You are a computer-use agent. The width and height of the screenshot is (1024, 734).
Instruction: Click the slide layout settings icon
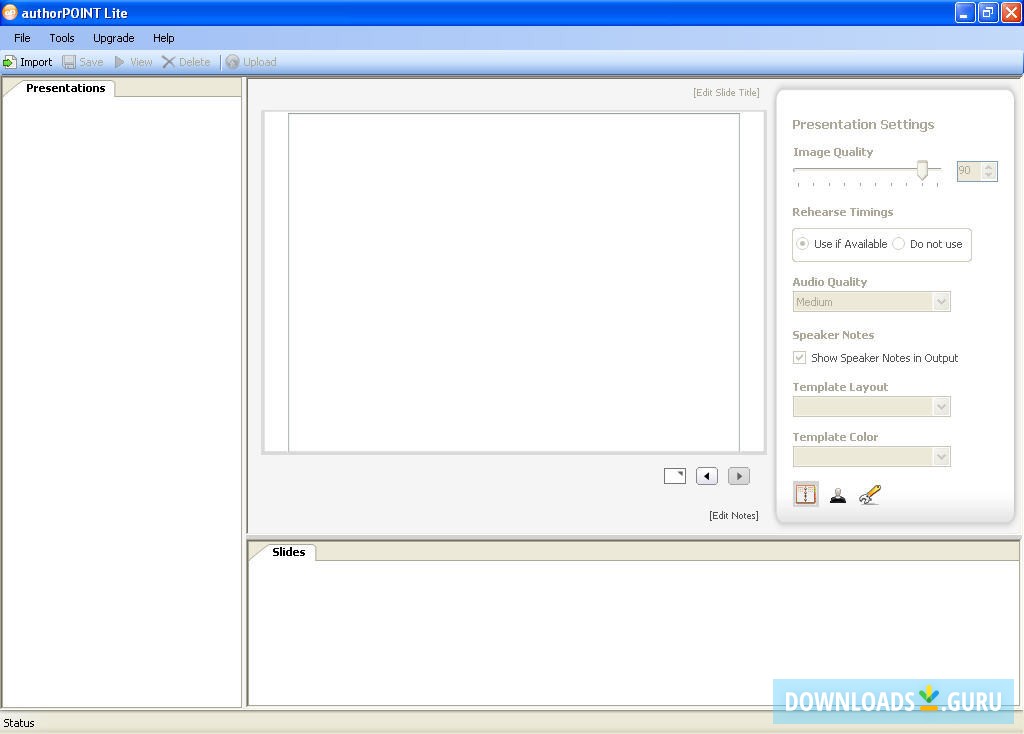pyautogui.click(x=805, y=493)
